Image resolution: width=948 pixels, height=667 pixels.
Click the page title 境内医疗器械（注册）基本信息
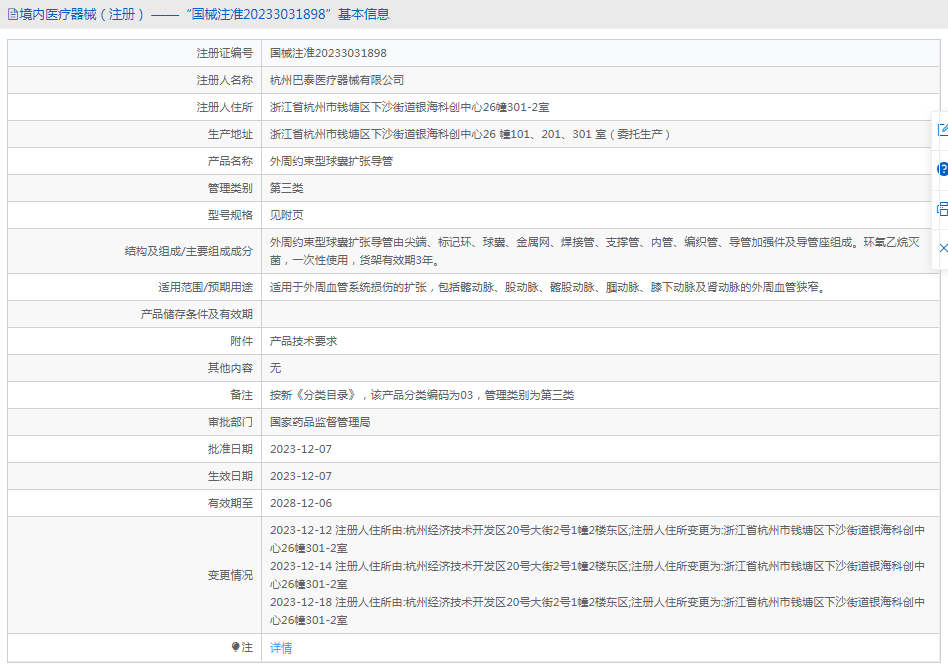pyautogui.click(x=204, y=15)
